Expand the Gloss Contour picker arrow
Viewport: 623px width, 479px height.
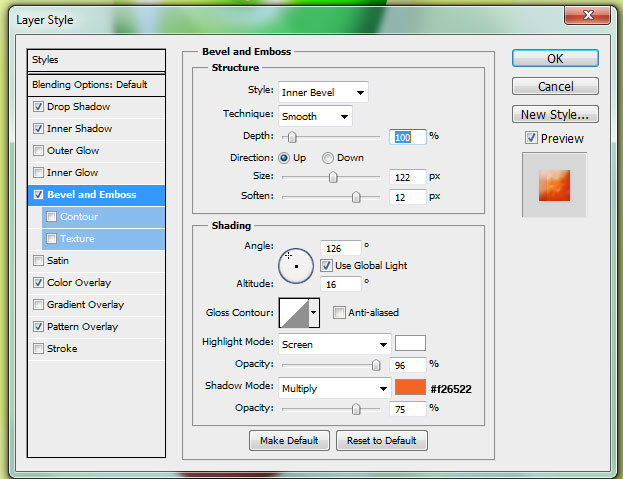click(314, 313)
